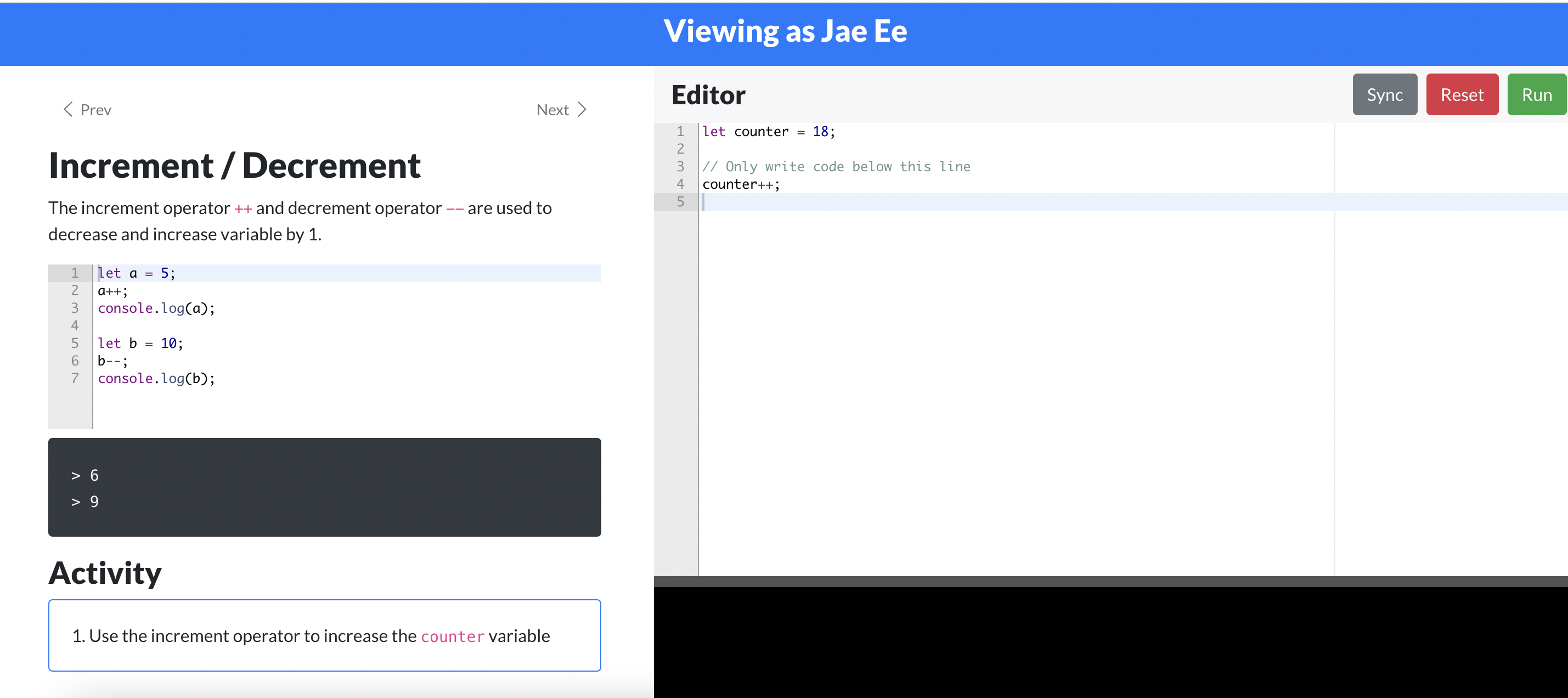Click the Next right chevron icon
This screenshot has width=1568, height=698.
(582, 110)
